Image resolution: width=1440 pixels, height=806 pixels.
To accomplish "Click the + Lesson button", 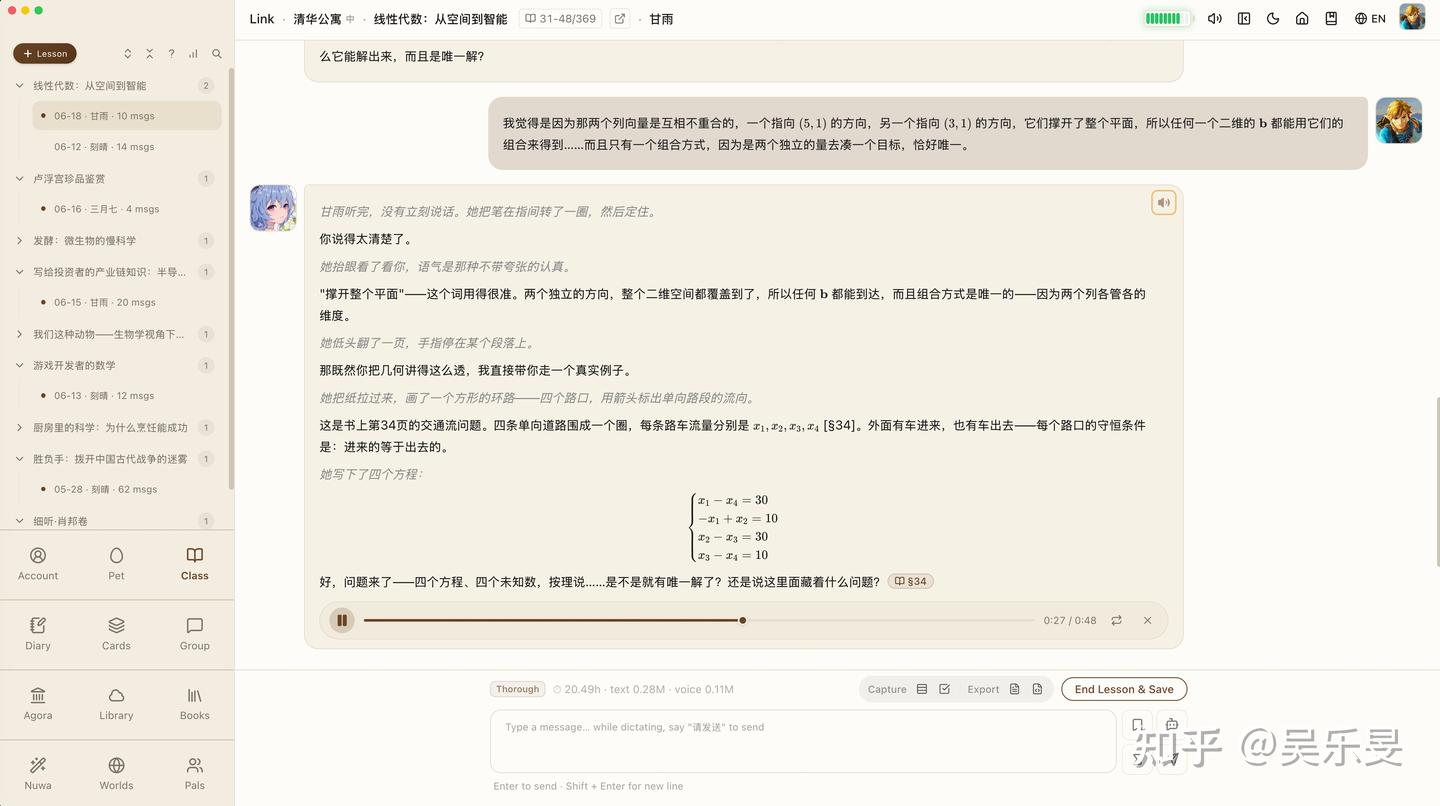I will point(45,54).
